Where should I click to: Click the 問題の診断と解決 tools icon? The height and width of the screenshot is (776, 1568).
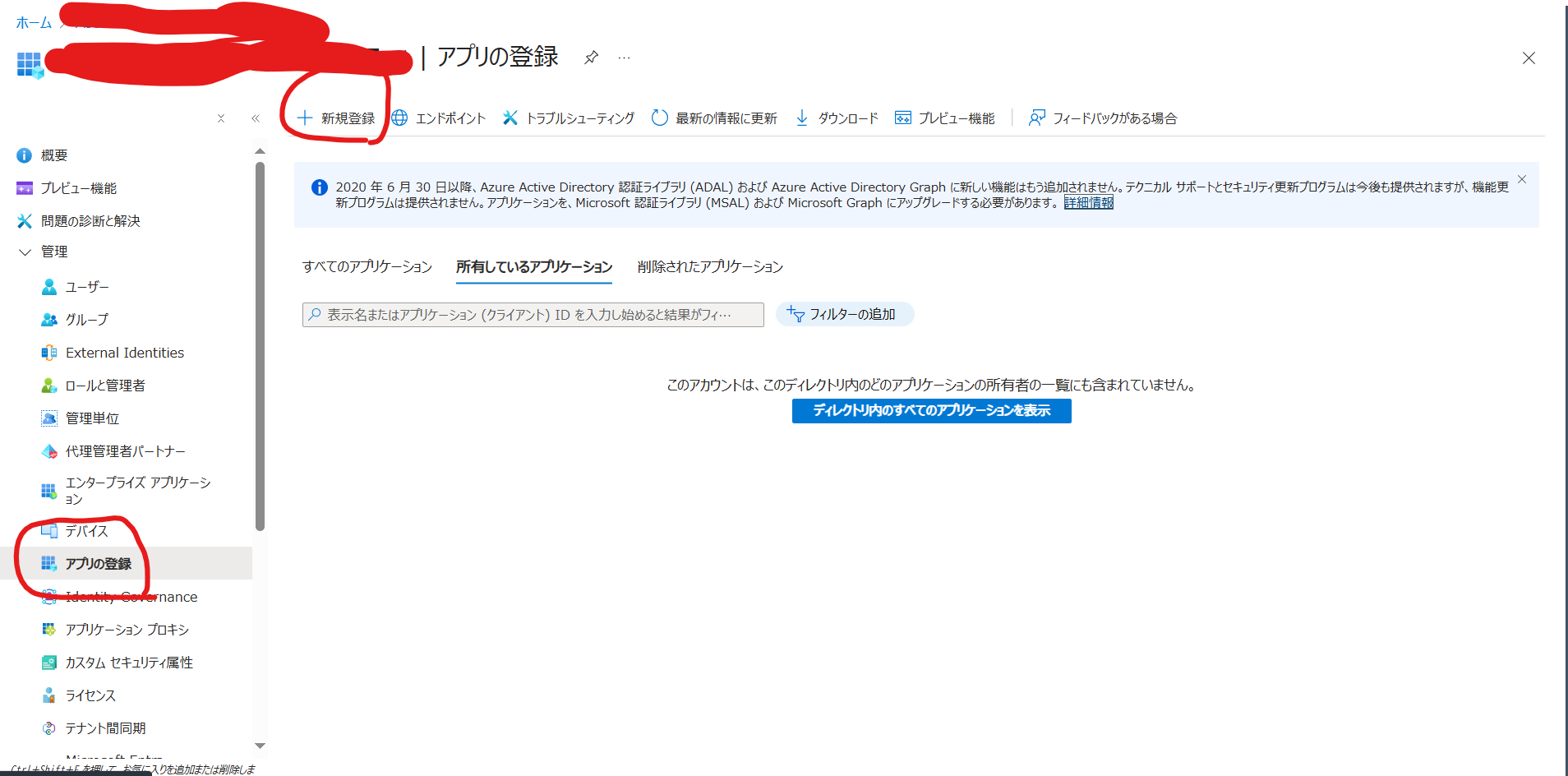click(25, 221)
